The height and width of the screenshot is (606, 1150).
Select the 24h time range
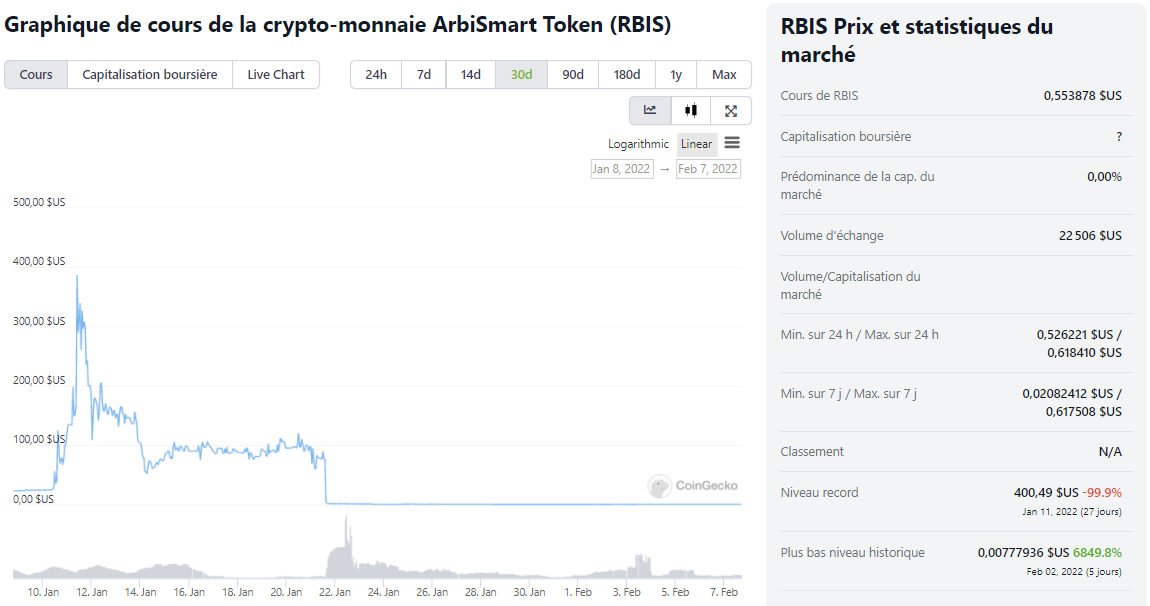(x=376, y=74)
